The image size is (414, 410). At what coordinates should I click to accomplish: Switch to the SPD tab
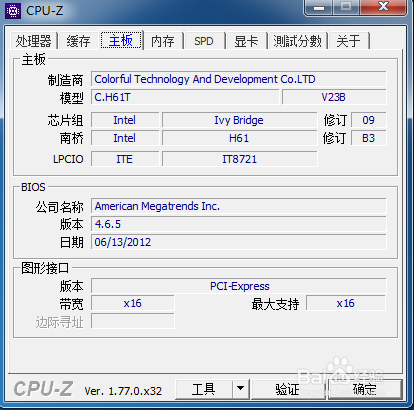click(x=204, y=41)
